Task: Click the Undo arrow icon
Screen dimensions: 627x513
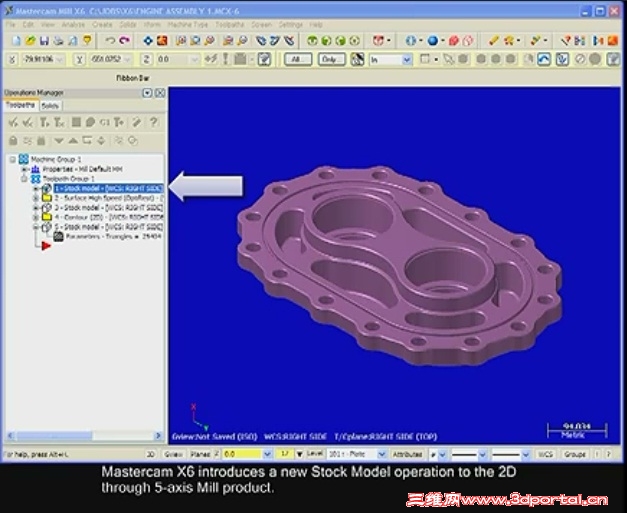Action: 110,40
